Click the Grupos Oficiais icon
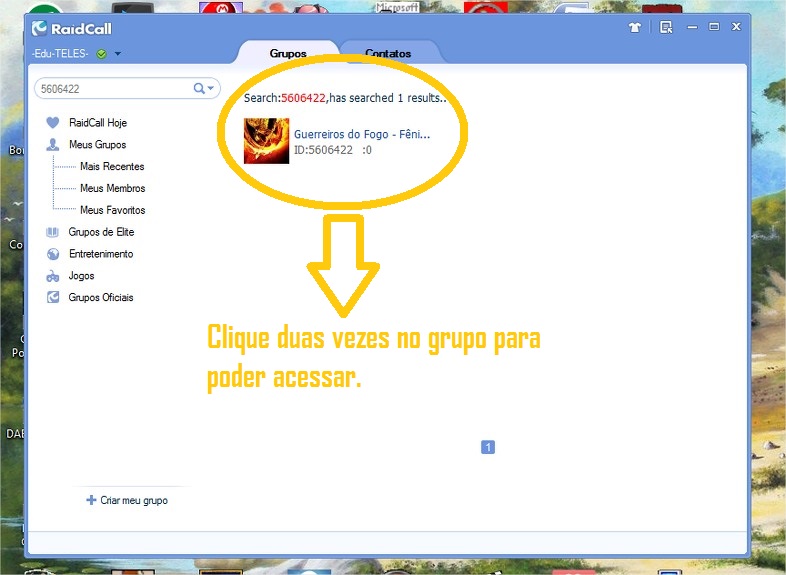The height and width of the screenshot is (575, 786). coord(53,298)
